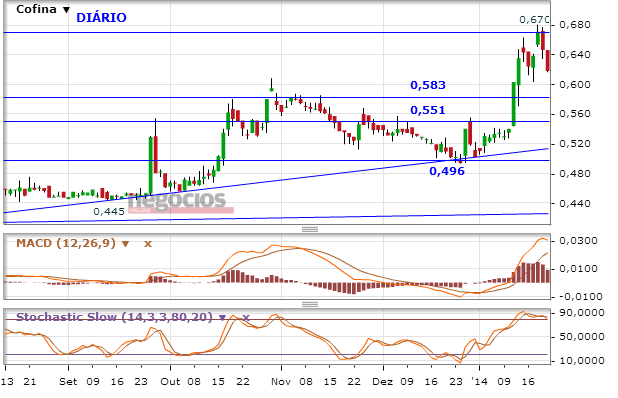
Task: Click the 10,0000 stochastic axis value
Action: click(x=582, y=361)
